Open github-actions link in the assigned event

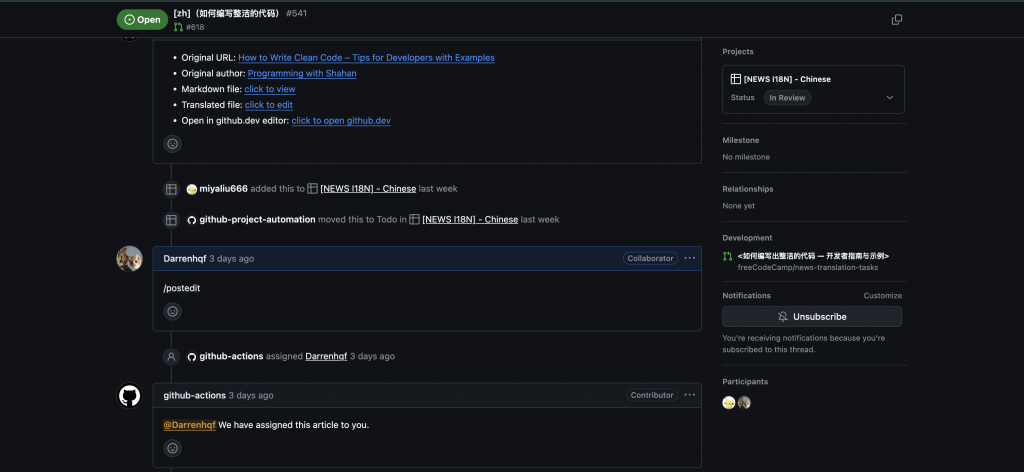coord(231,356)
